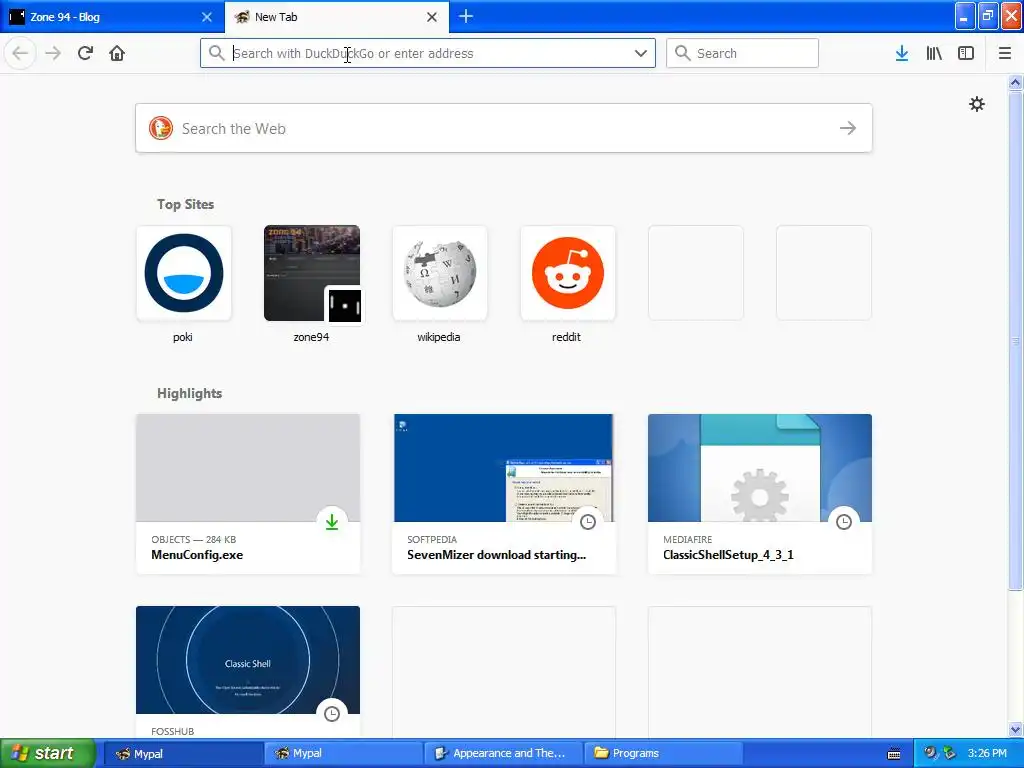Open the Classic Shell Fosshub highlight thumbnail
This screenshot has width=1024, height=768.
248,660
